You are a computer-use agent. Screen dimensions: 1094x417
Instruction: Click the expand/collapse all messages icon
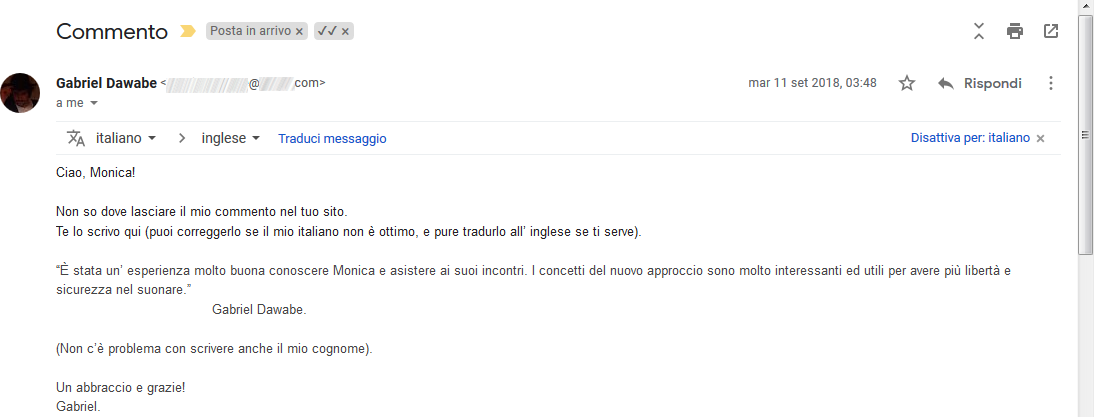pos(979,31)
